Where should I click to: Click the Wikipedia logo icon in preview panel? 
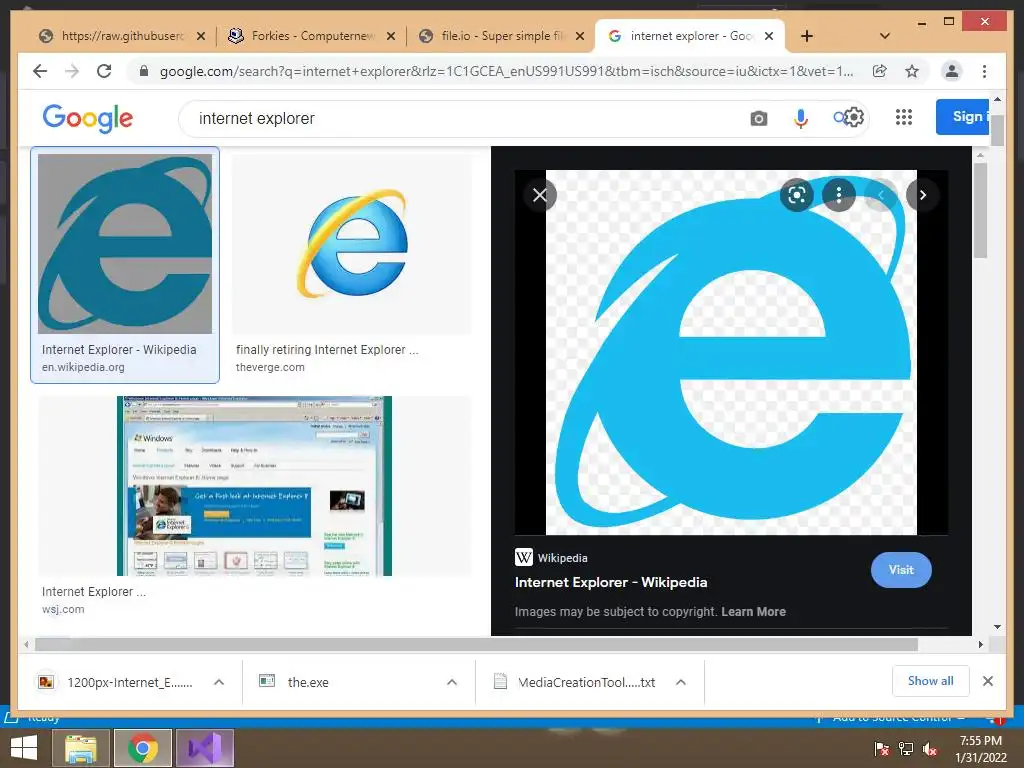(524, 557)
